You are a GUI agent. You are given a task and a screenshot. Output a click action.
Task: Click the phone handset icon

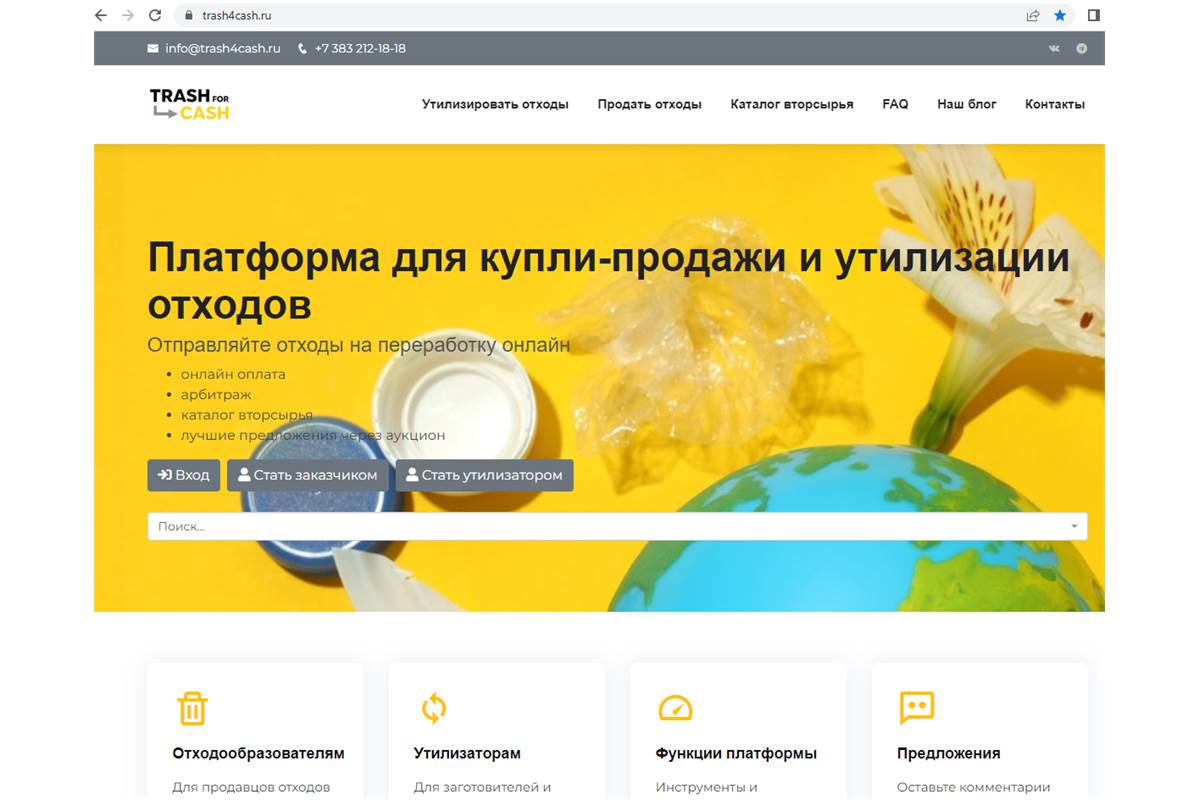302,48
